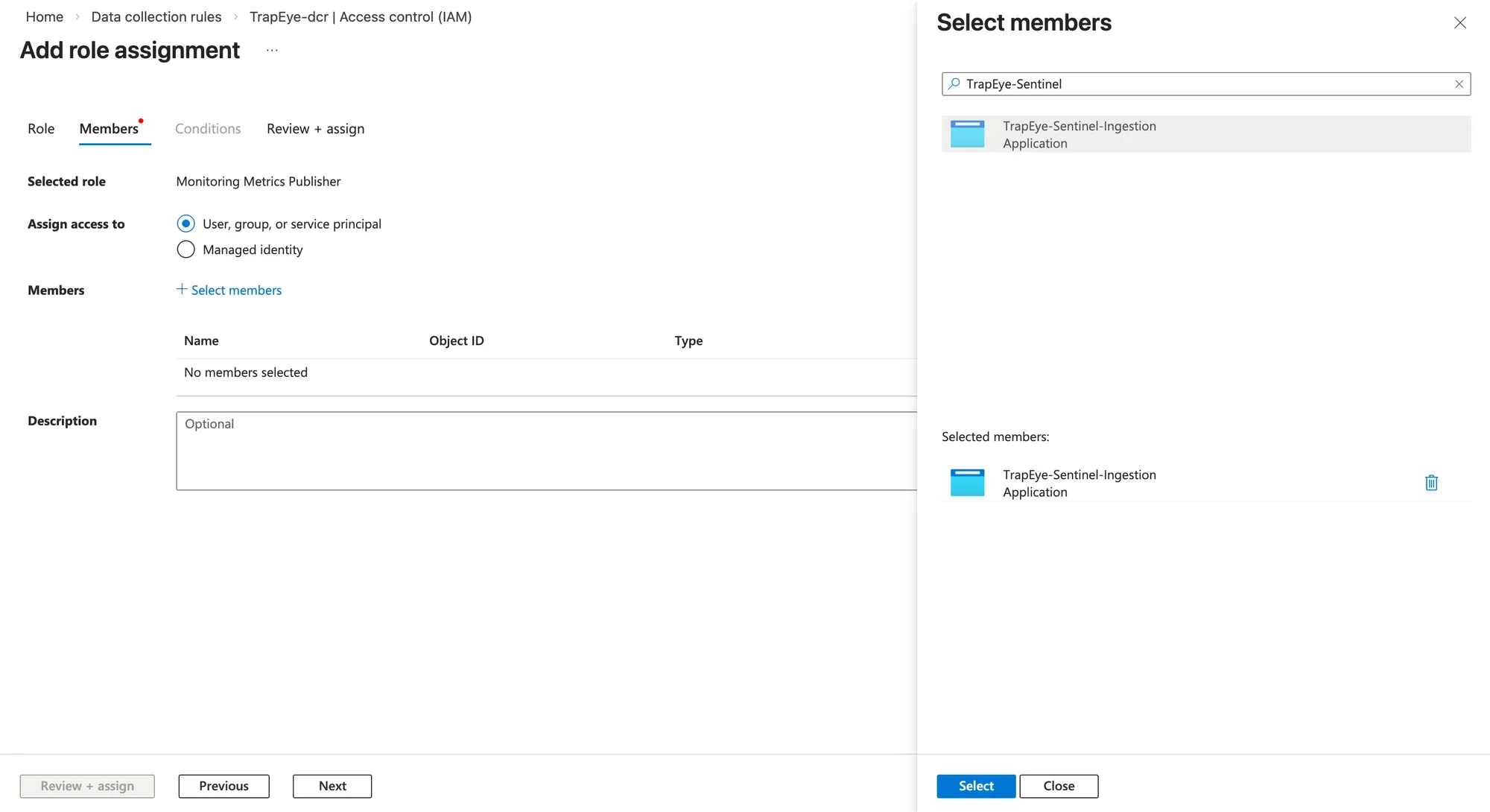Clear the TrapEye-Sentinel search text
This screenshot has width=1490, height=812.
(1459, 84)
